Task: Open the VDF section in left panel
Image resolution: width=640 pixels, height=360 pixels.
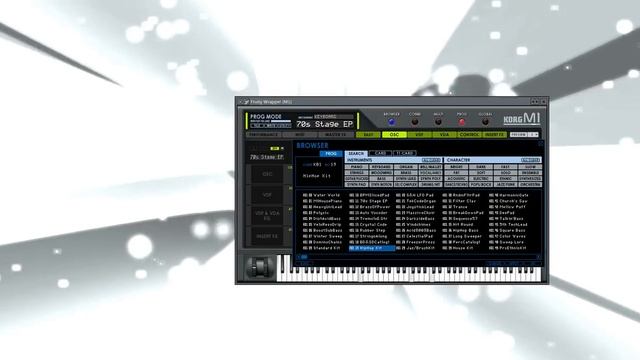Action: 267,195
